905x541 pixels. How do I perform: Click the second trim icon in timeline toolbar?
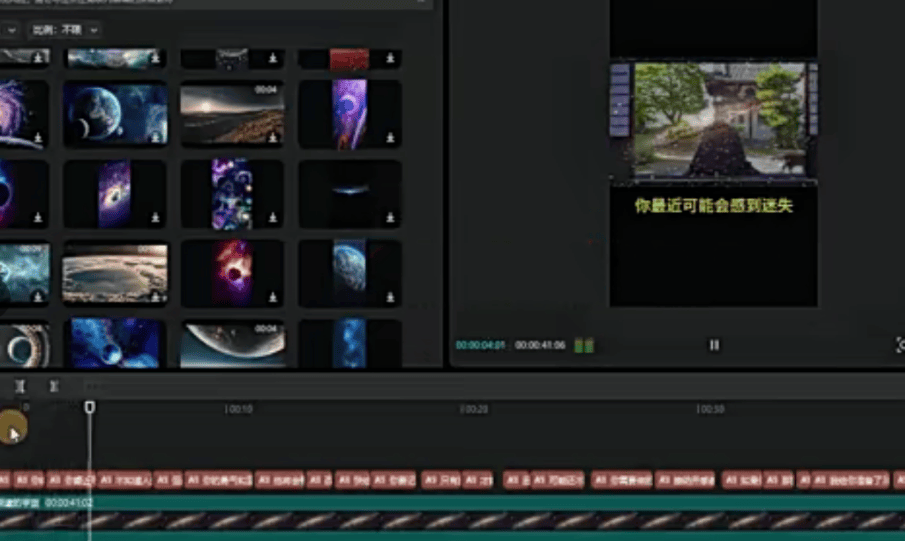[x=54, y=386]
